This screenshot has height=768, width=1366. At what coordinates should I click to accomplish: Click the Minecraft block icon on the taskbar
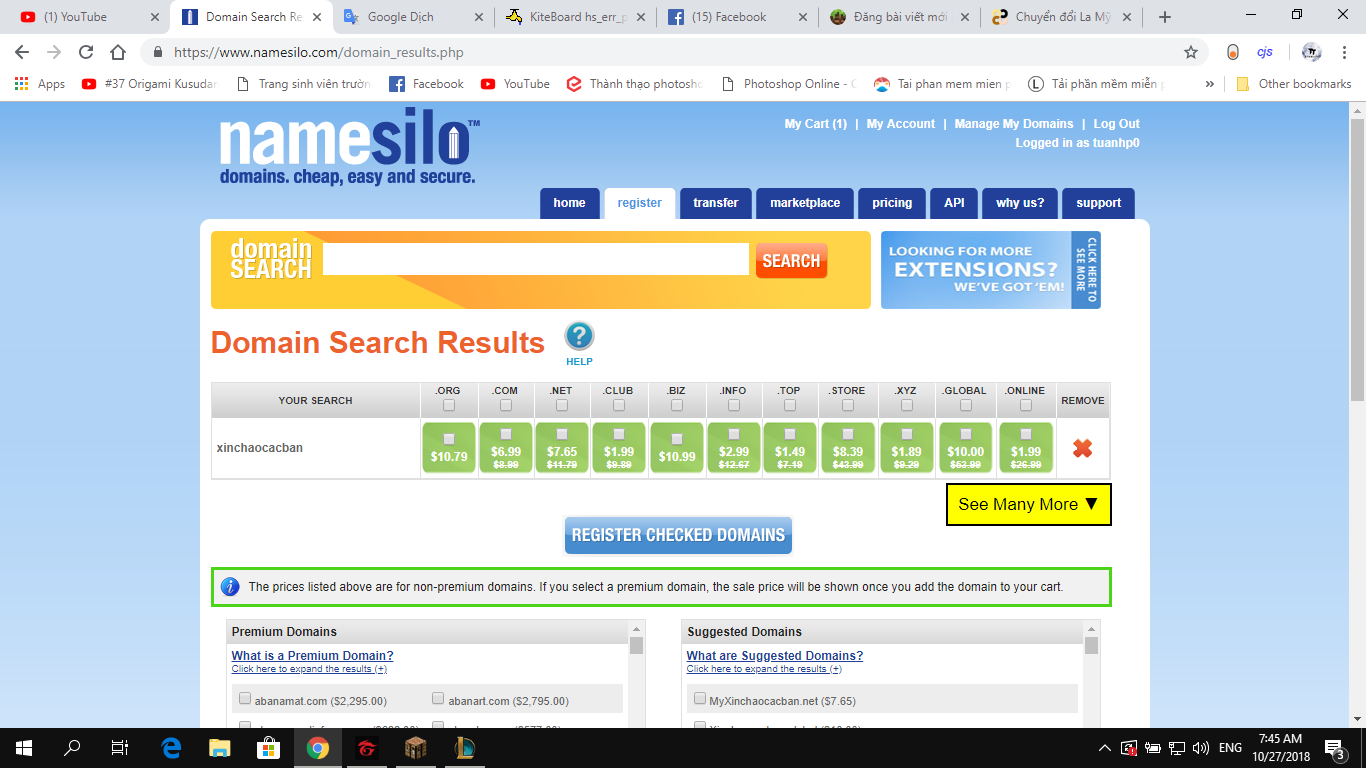tap(416, 748)
